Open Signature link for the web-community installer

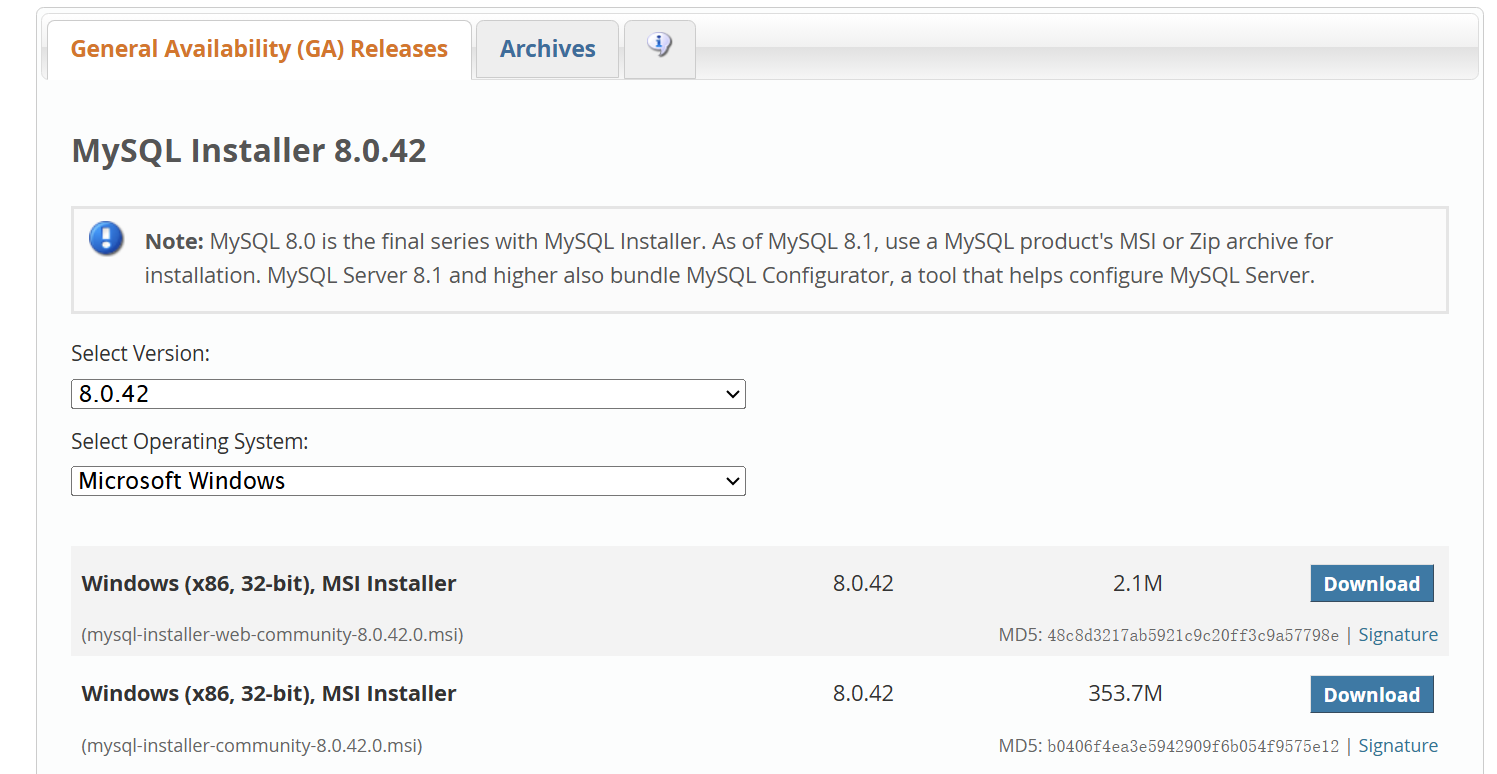[x=1397, y=635]
